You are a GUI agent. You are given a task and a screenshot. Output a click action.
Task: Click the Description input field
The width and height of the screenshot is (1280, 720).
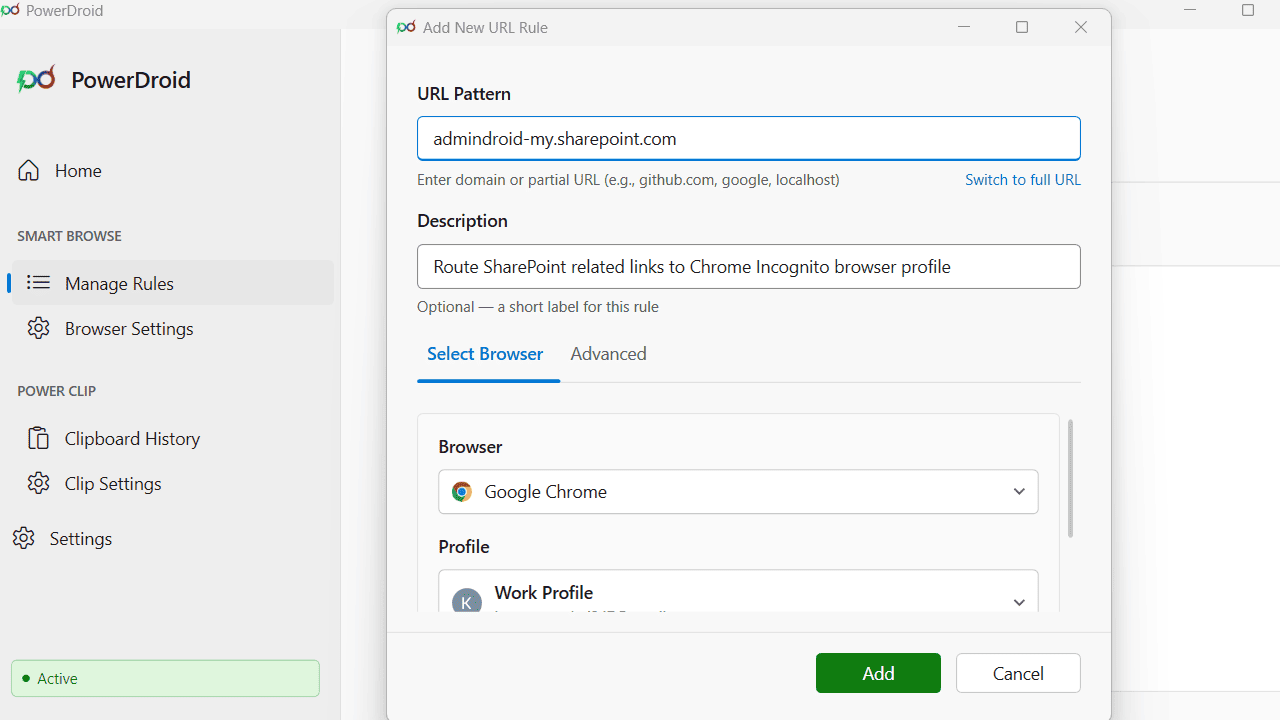[749, 267]
